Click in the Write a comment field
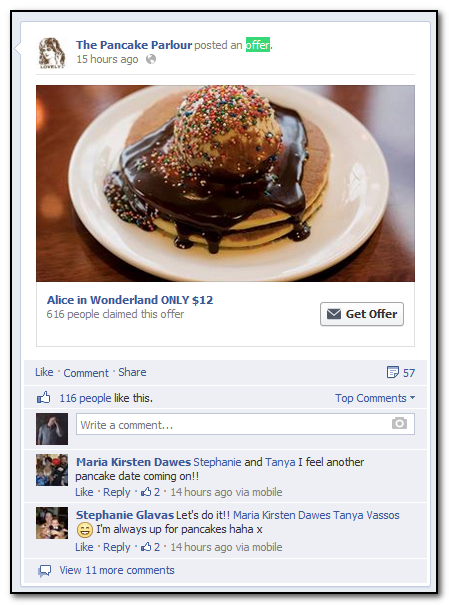Viewport: 449px width, 605px height. (x=245, y=424)
